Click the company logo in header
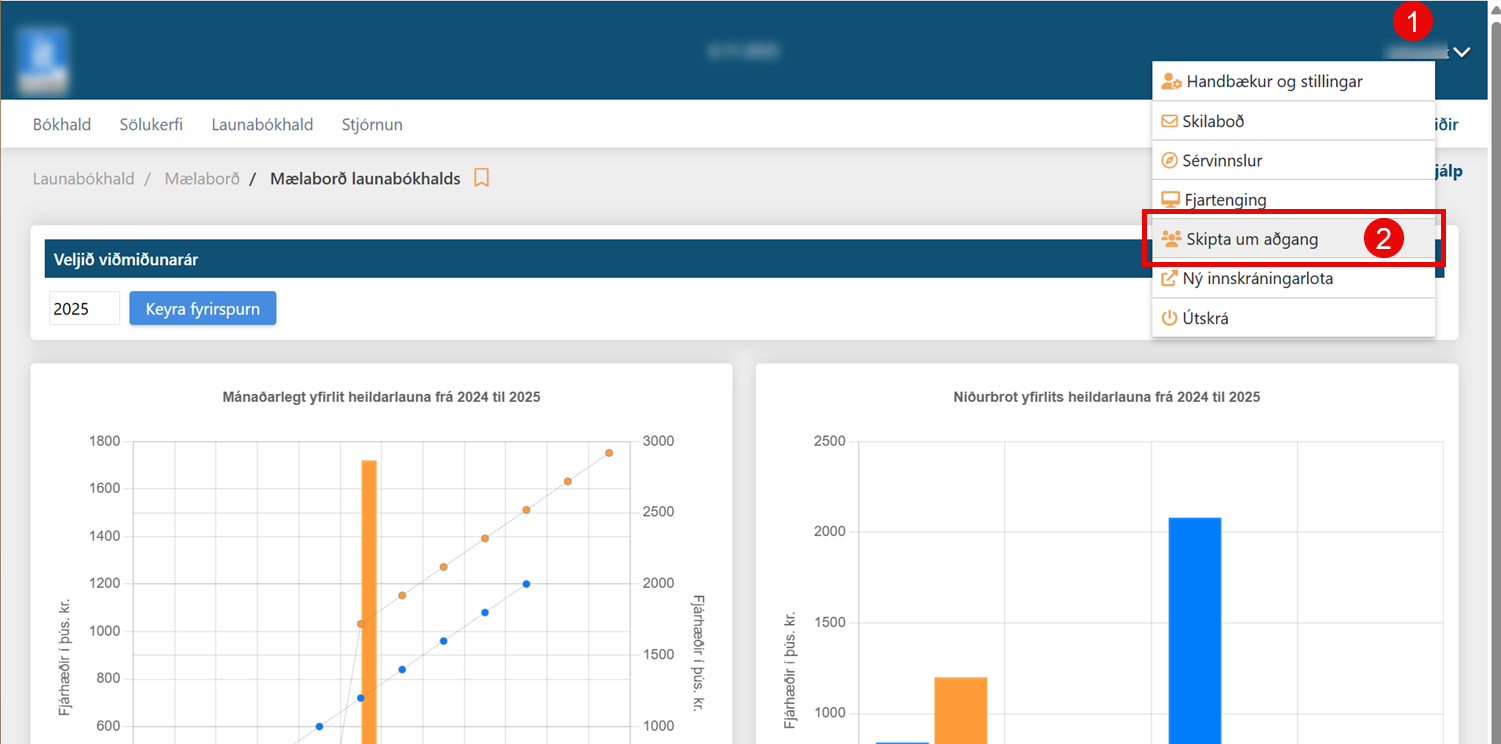 click(43, 59)
